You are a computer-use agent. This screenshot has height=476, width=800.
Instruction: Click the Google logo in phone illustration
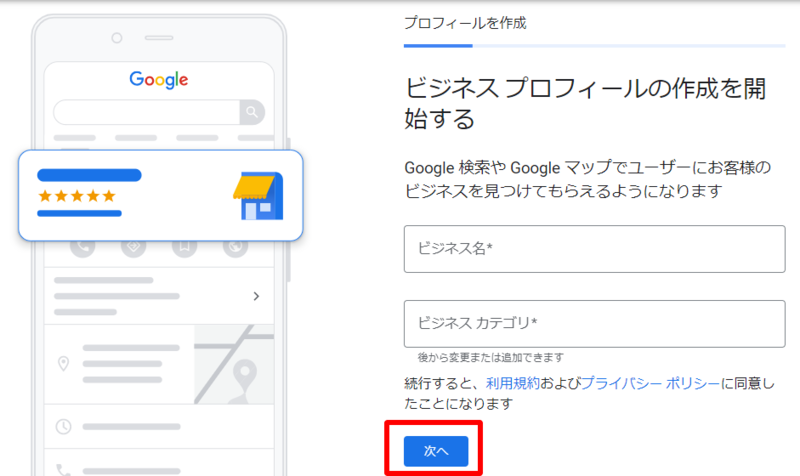click(159, 80)
